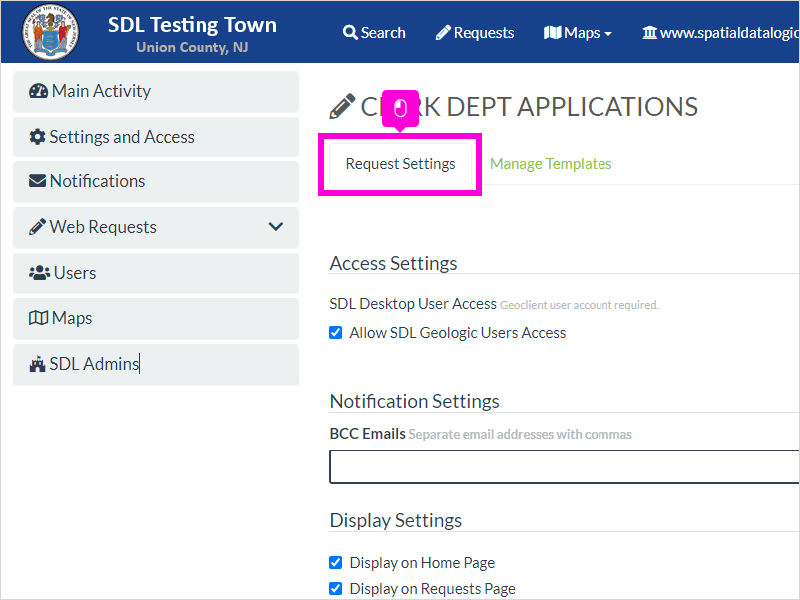This screenshot has height=600, width=800.
Task: Open Main Activity in the sidebar
Action: (156, 91)
